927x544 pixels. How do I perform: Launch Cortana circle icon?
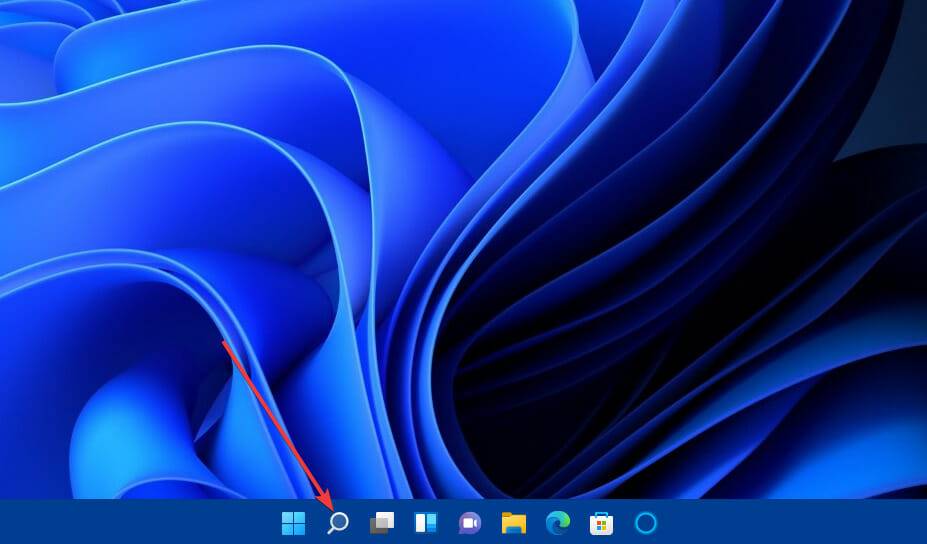(x=646, y=523)
